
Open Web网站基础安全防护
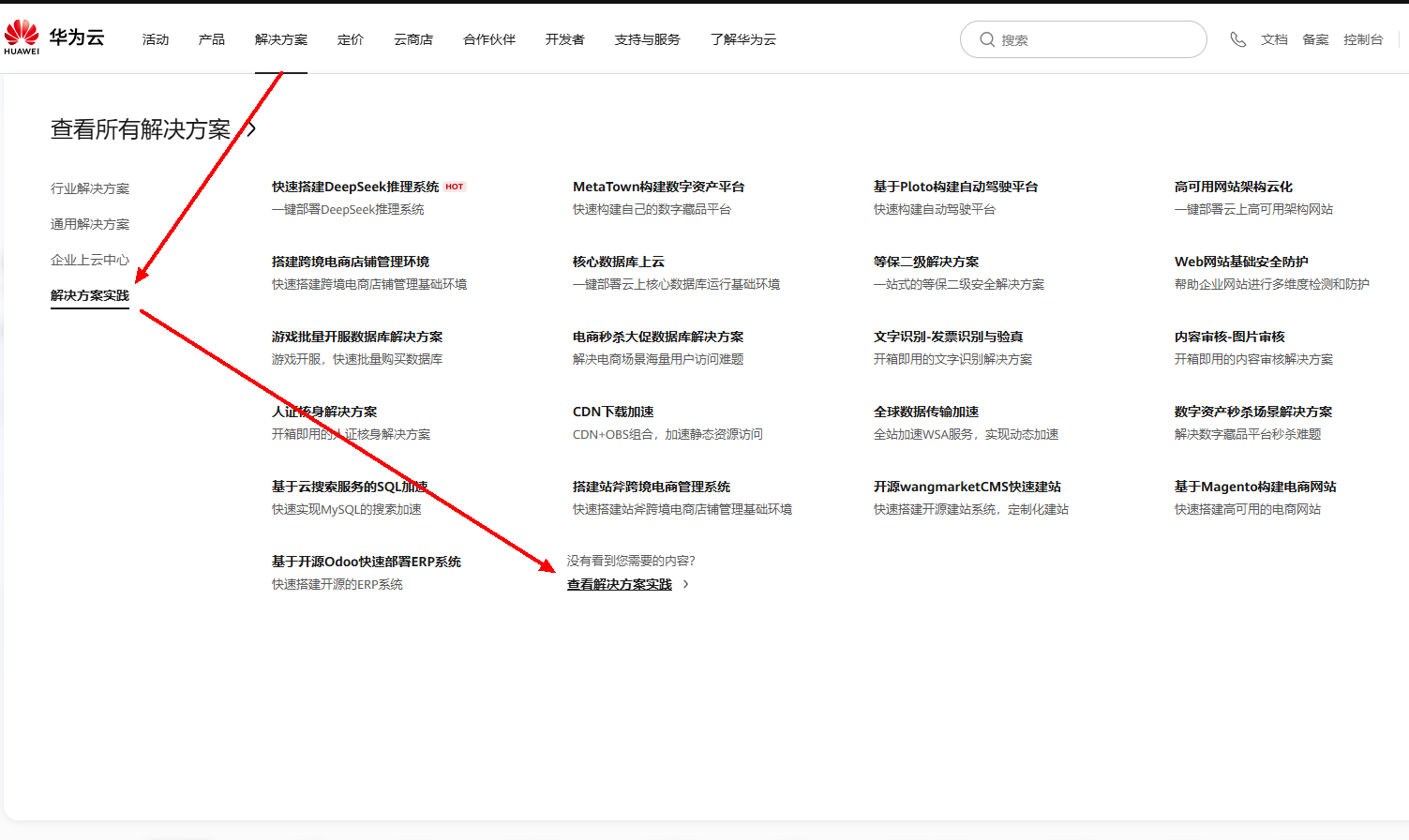(x=1241, y=262)
